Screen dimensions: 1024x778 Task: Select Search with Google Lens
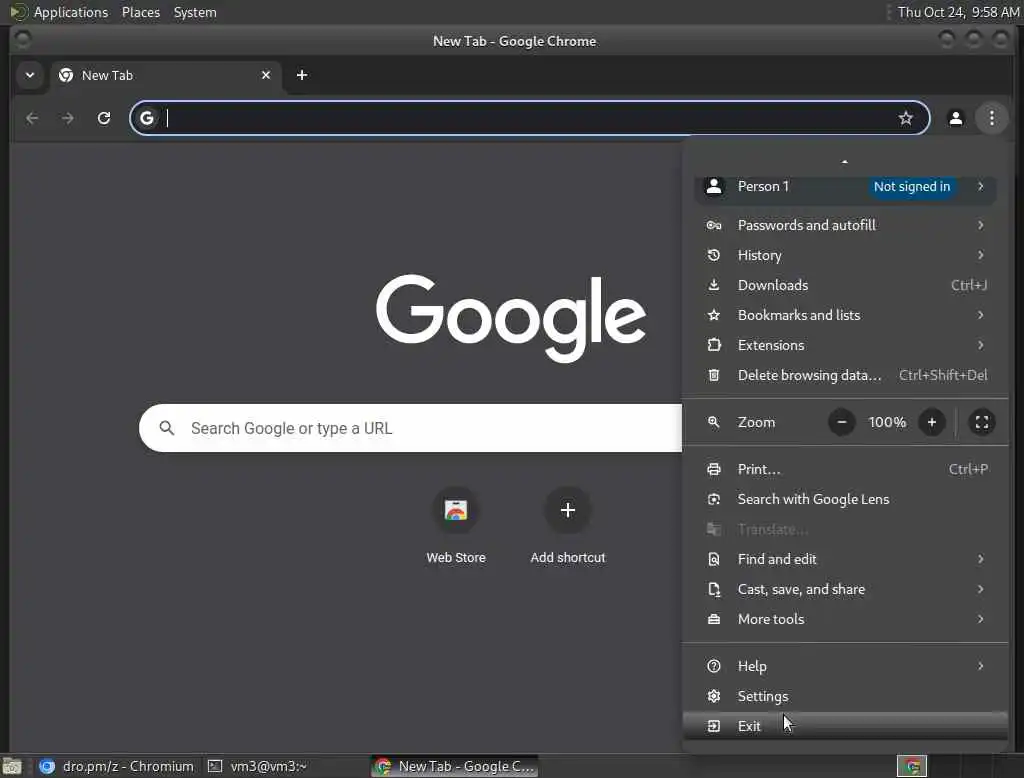pyautogui.click(x=844, y=500)
